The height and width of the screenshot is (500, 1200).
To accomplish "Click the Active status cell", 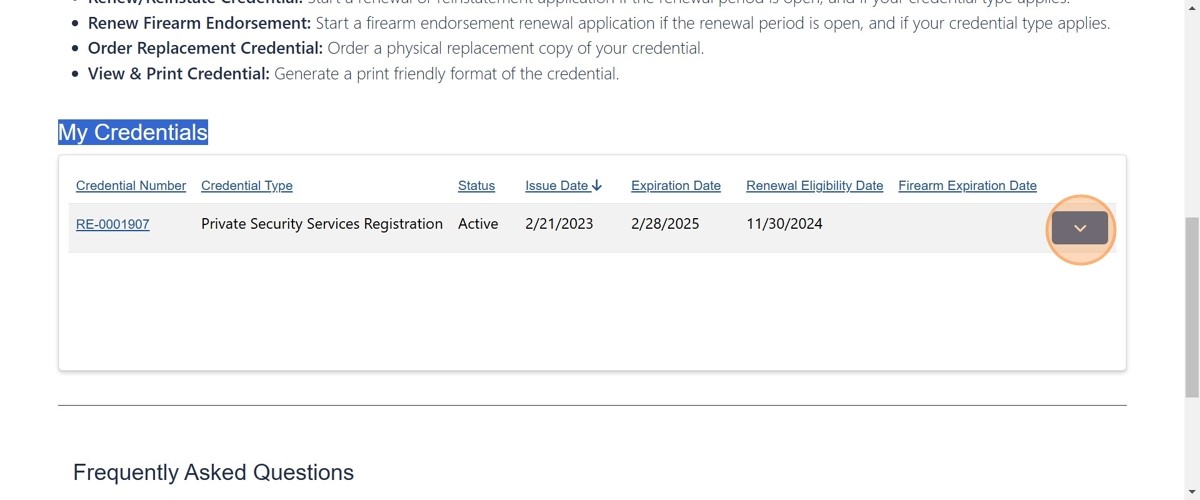I will (x=478, y=224).
